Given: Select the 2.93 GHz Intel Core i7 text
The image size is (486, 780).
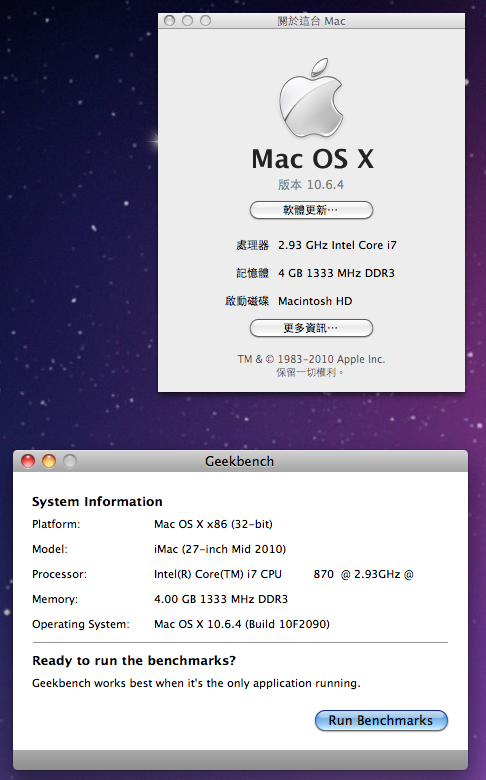Looking at the screenshot, I should [337, 245].
